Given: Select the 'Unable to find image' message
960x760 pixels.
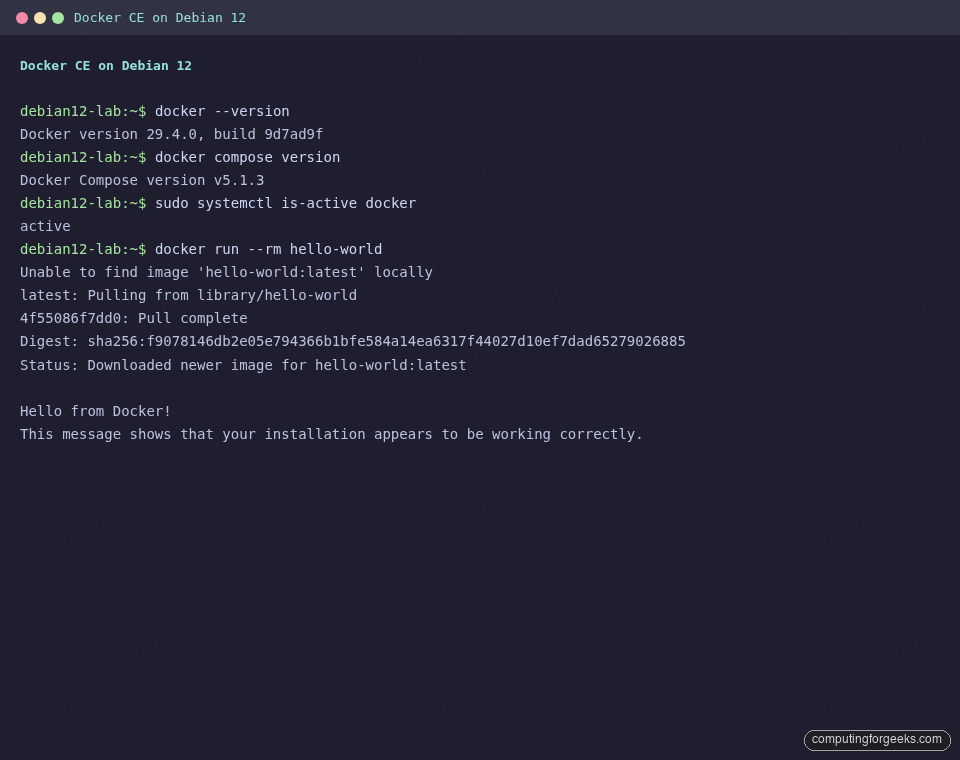Looking at the screenshot, I should (x=226, y=272).
